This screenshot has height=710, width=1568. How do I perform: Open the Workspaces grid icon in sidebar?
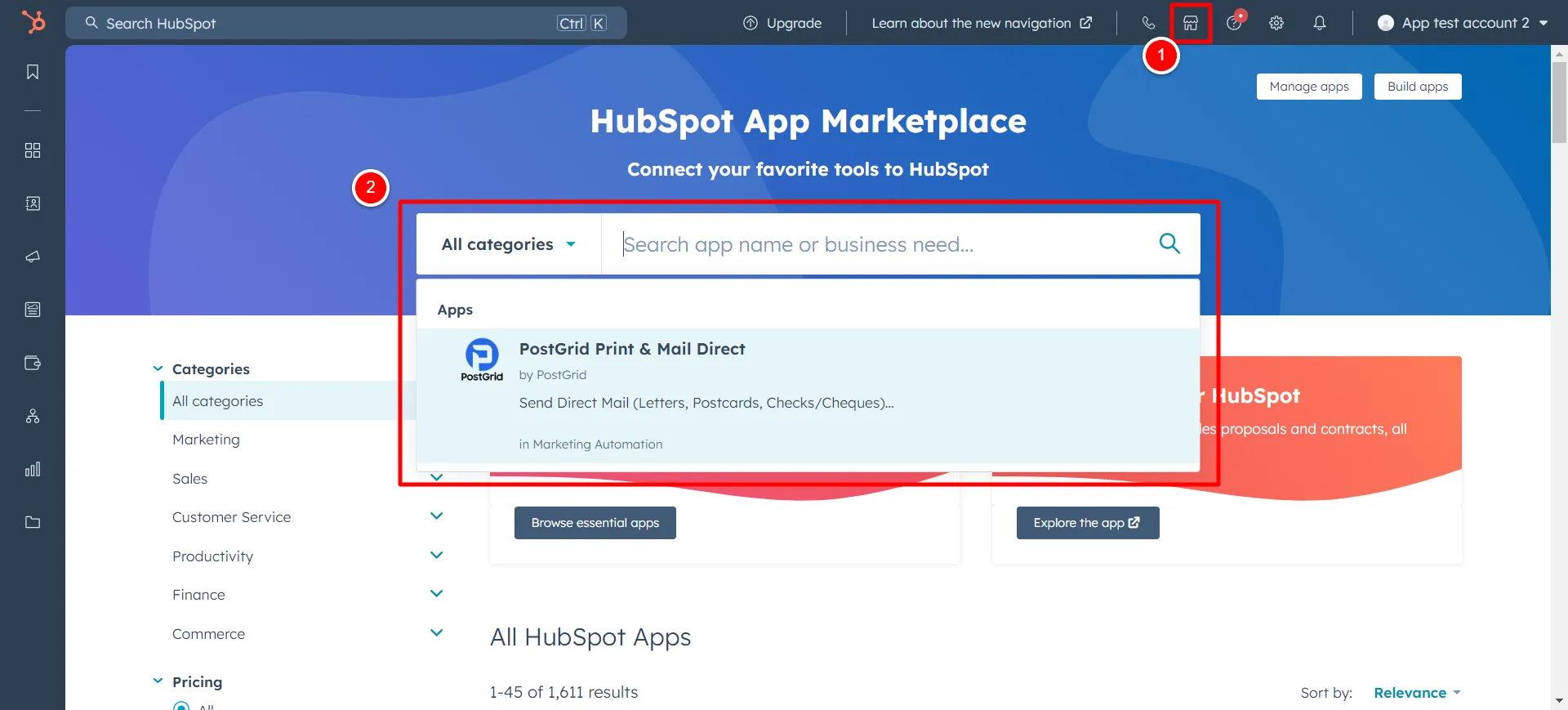point(33,150)
